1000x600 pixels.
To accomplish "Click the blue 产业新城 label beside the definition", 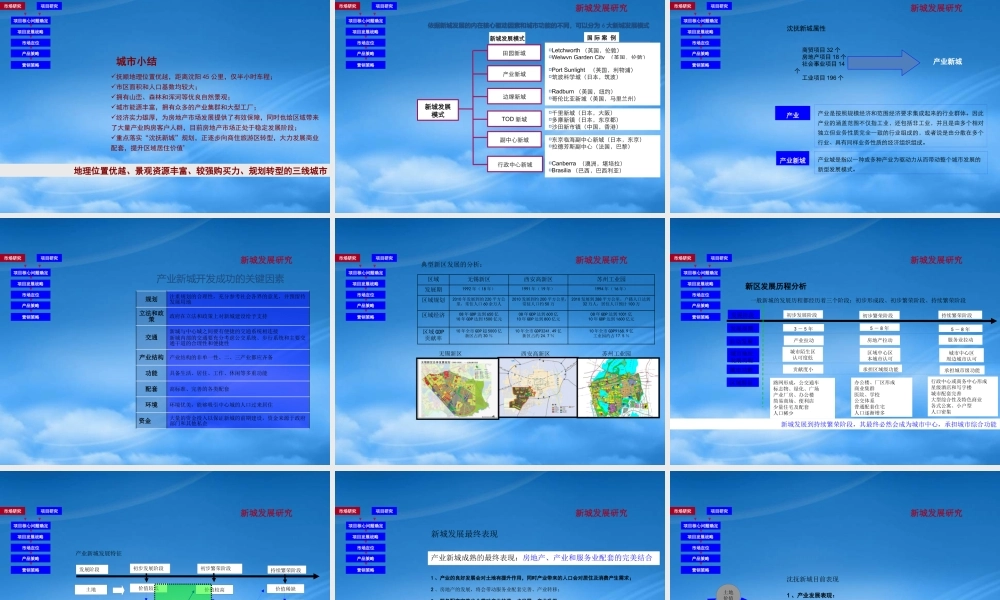I will pos(792,159).
